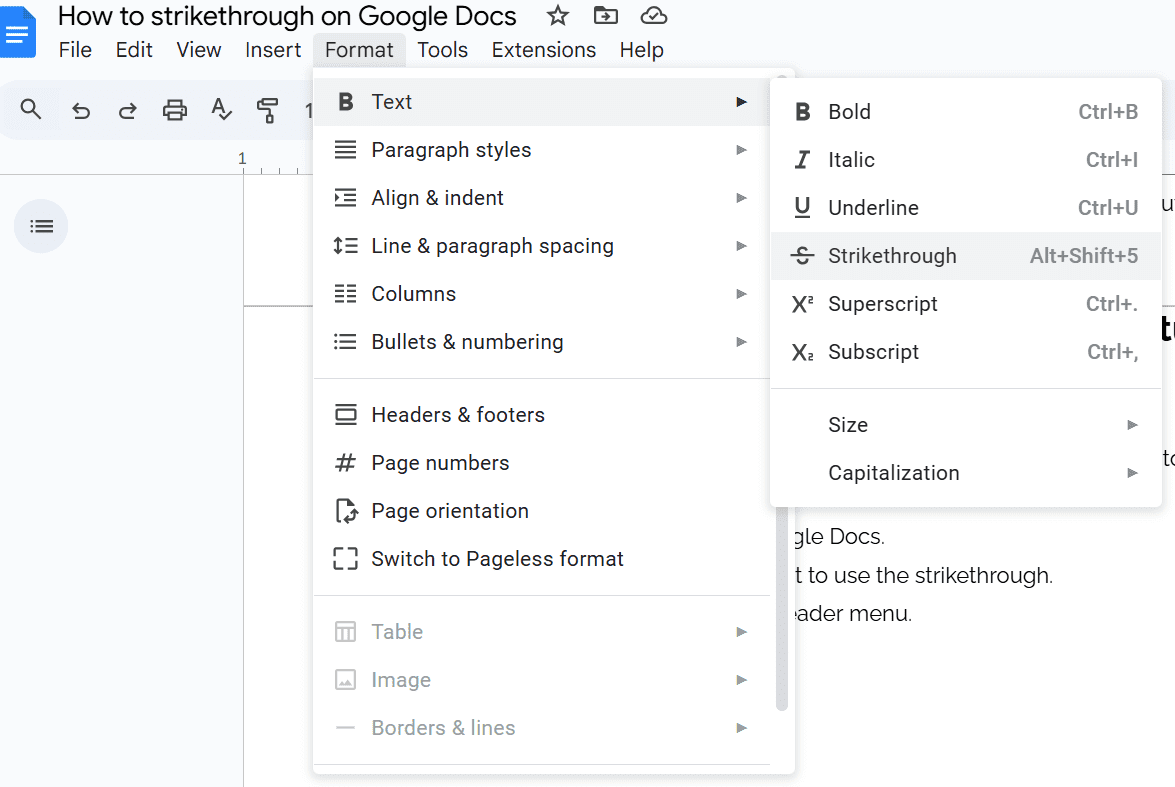Redo the last action
This screenshot has height=787, width=1175.
click(x=127, y=111)
